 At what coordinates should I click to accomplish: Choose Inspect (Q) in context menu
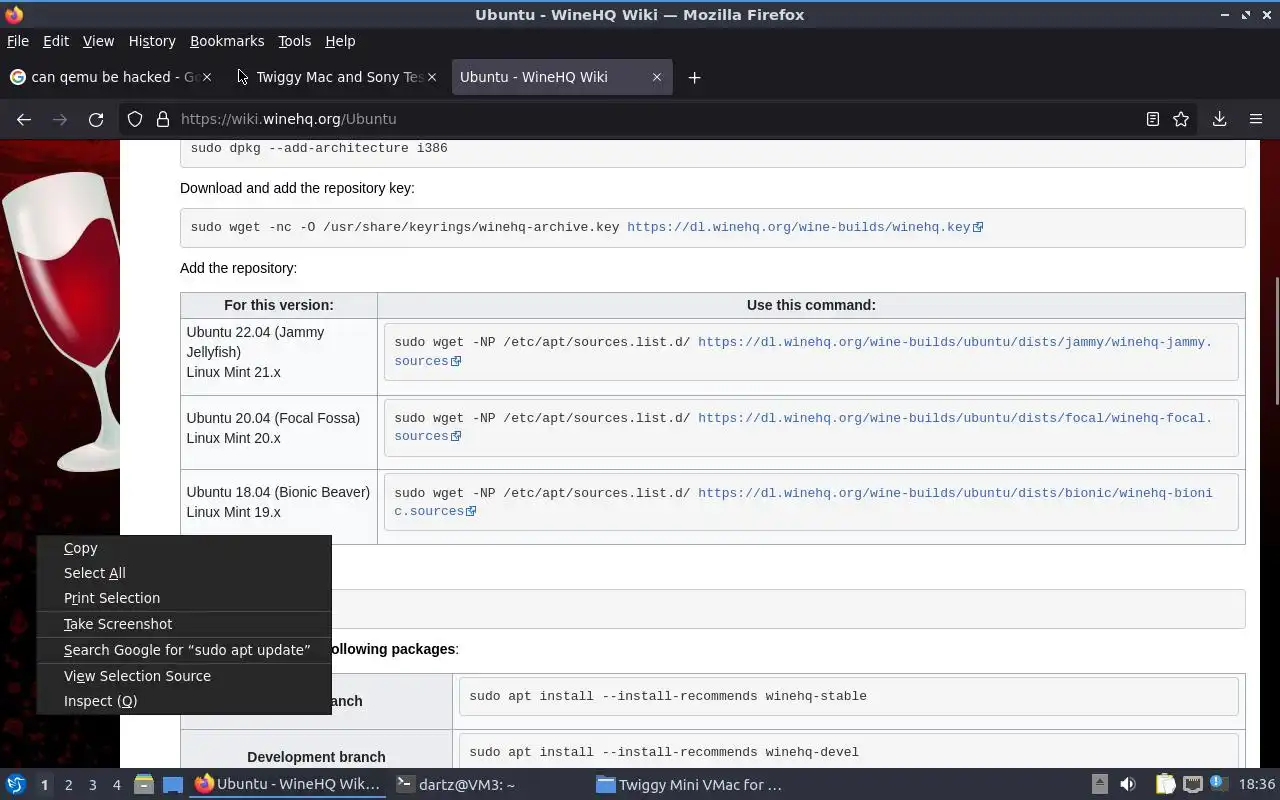point(184,701)
